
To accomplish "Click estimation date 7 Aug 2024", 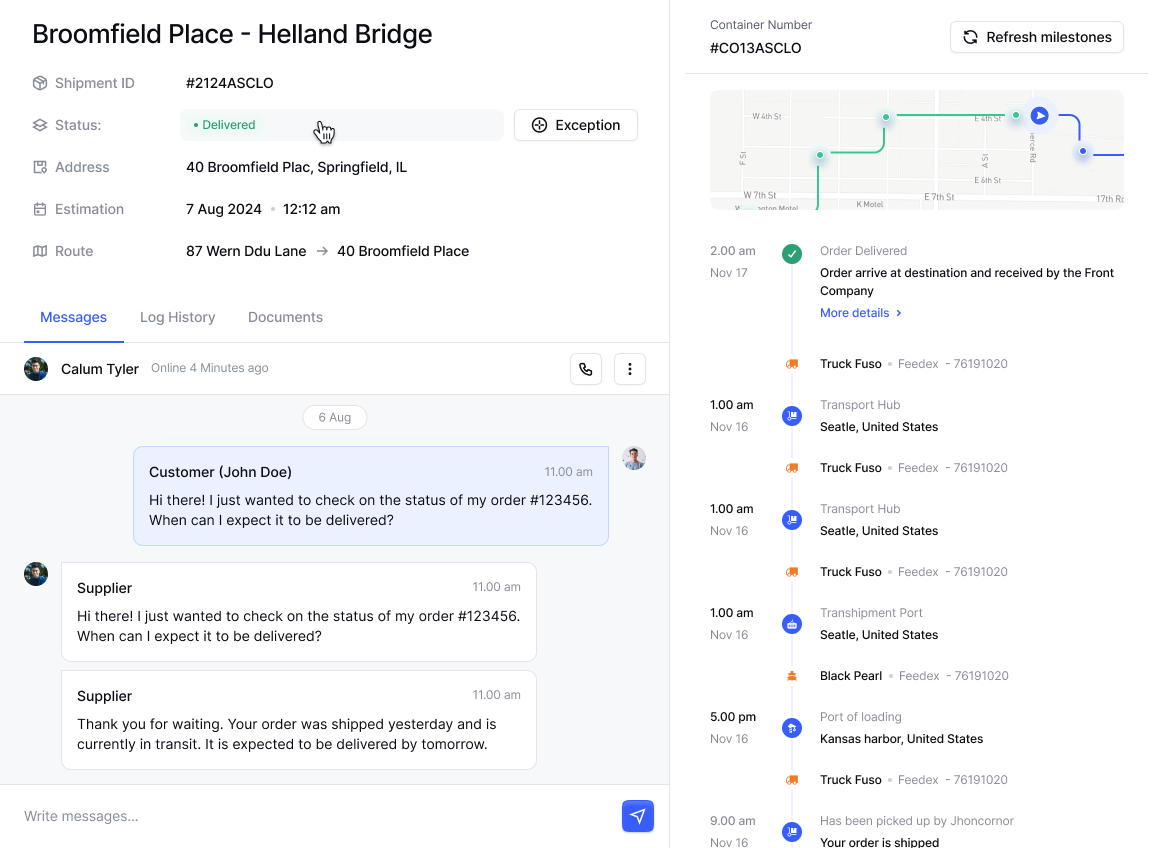I will tap(223, 209).
